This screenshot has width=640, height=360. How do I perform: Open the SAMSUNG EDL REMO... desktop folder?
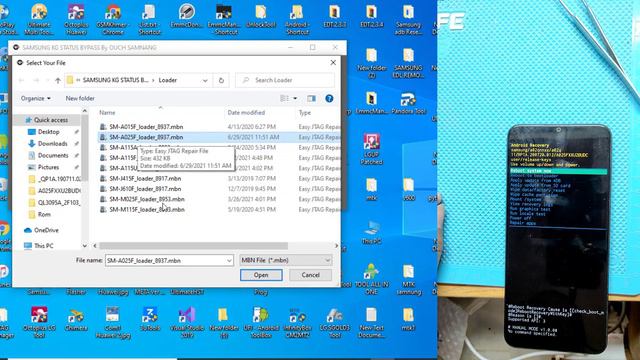[x=409, y=63]
